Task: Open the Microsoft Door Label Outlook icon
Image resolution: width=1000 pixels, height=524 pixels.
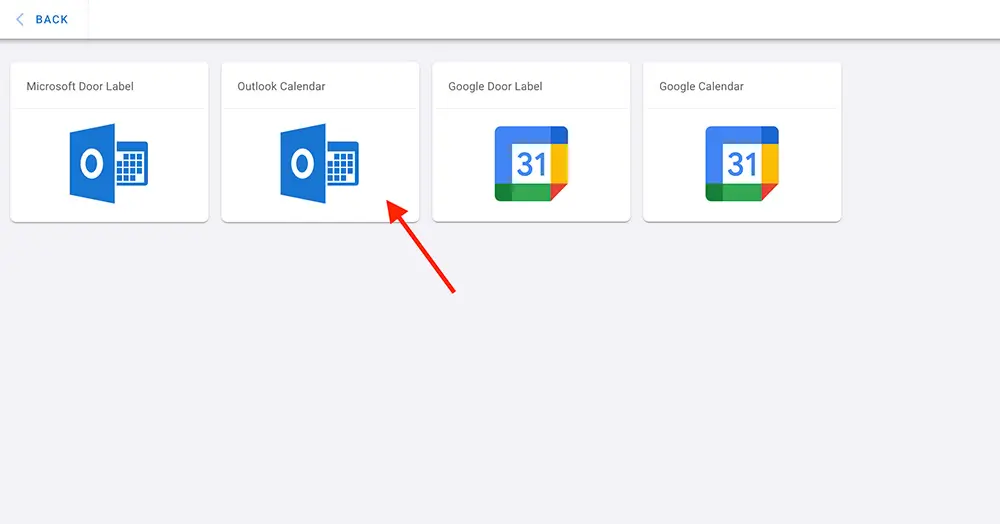Action: (109, 163)
